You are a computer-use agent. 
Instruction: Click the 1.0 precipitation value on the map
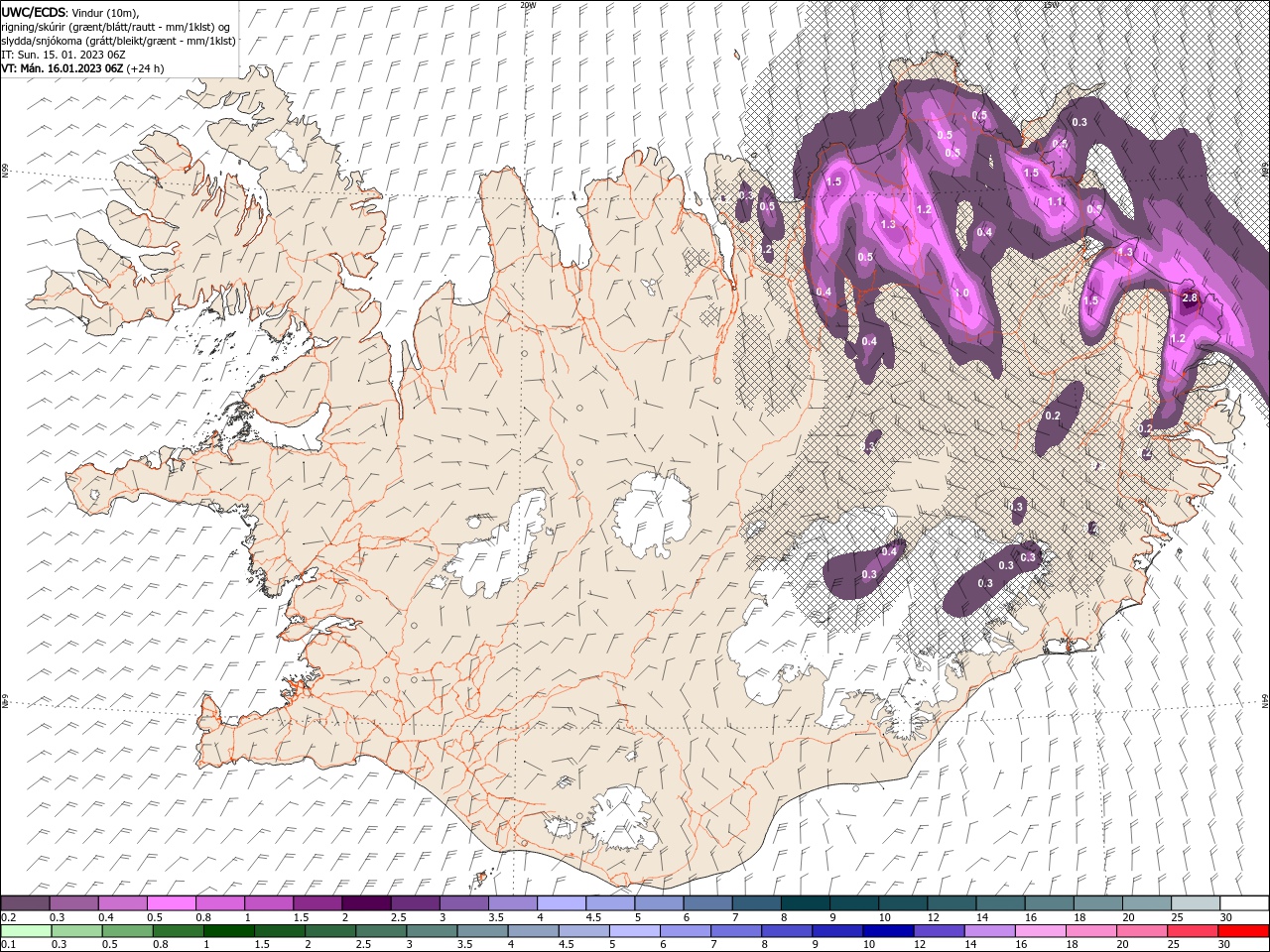coord(961,294)
